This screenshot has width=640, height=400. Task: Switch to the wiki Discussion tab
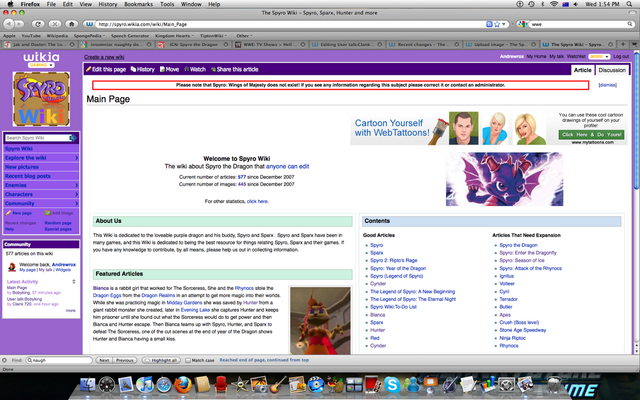tap(612, 70)
